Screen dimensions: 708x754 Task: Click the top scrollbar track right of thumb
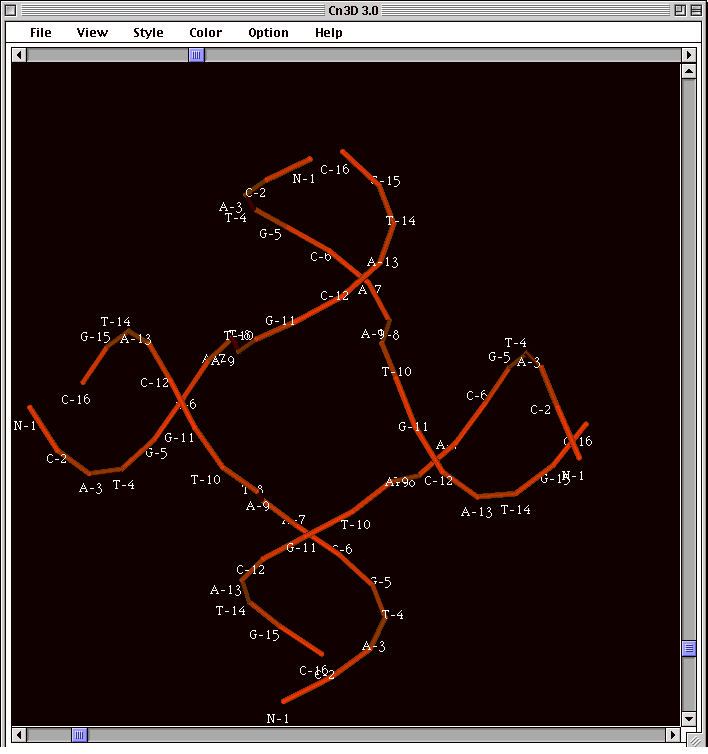pos(442,55)
